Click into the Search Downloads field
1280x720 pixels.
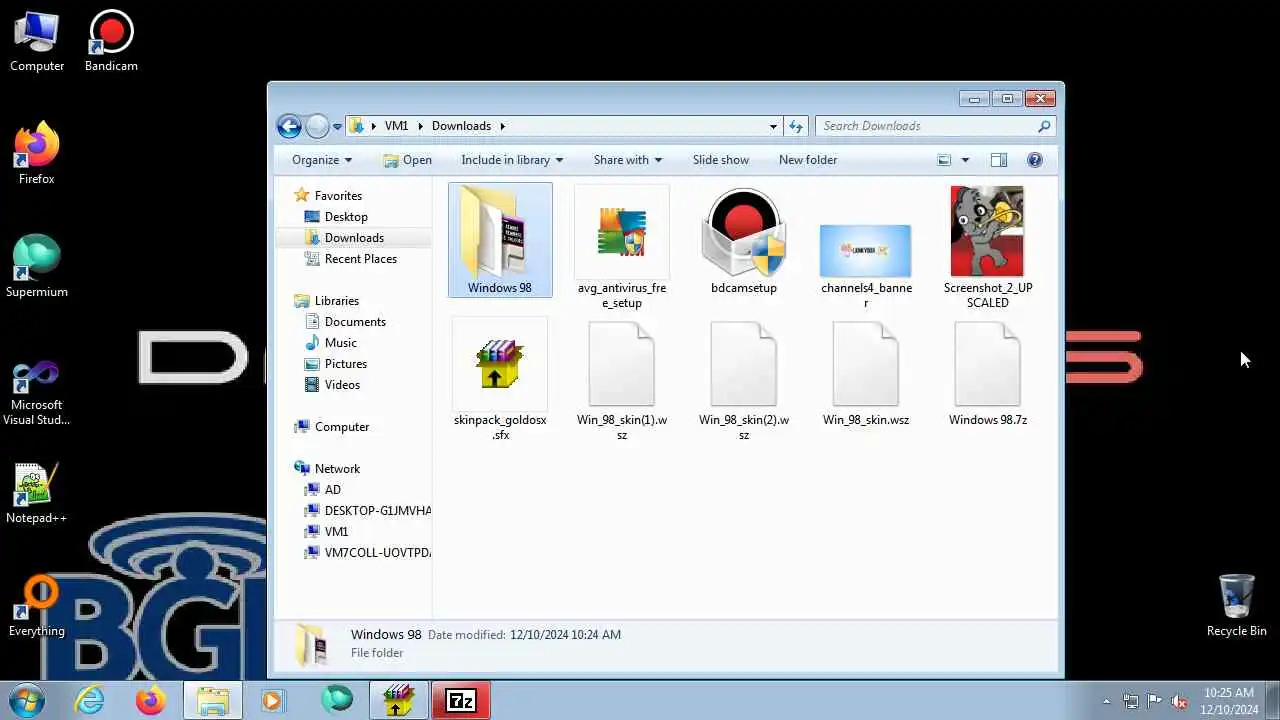[926, 126]
